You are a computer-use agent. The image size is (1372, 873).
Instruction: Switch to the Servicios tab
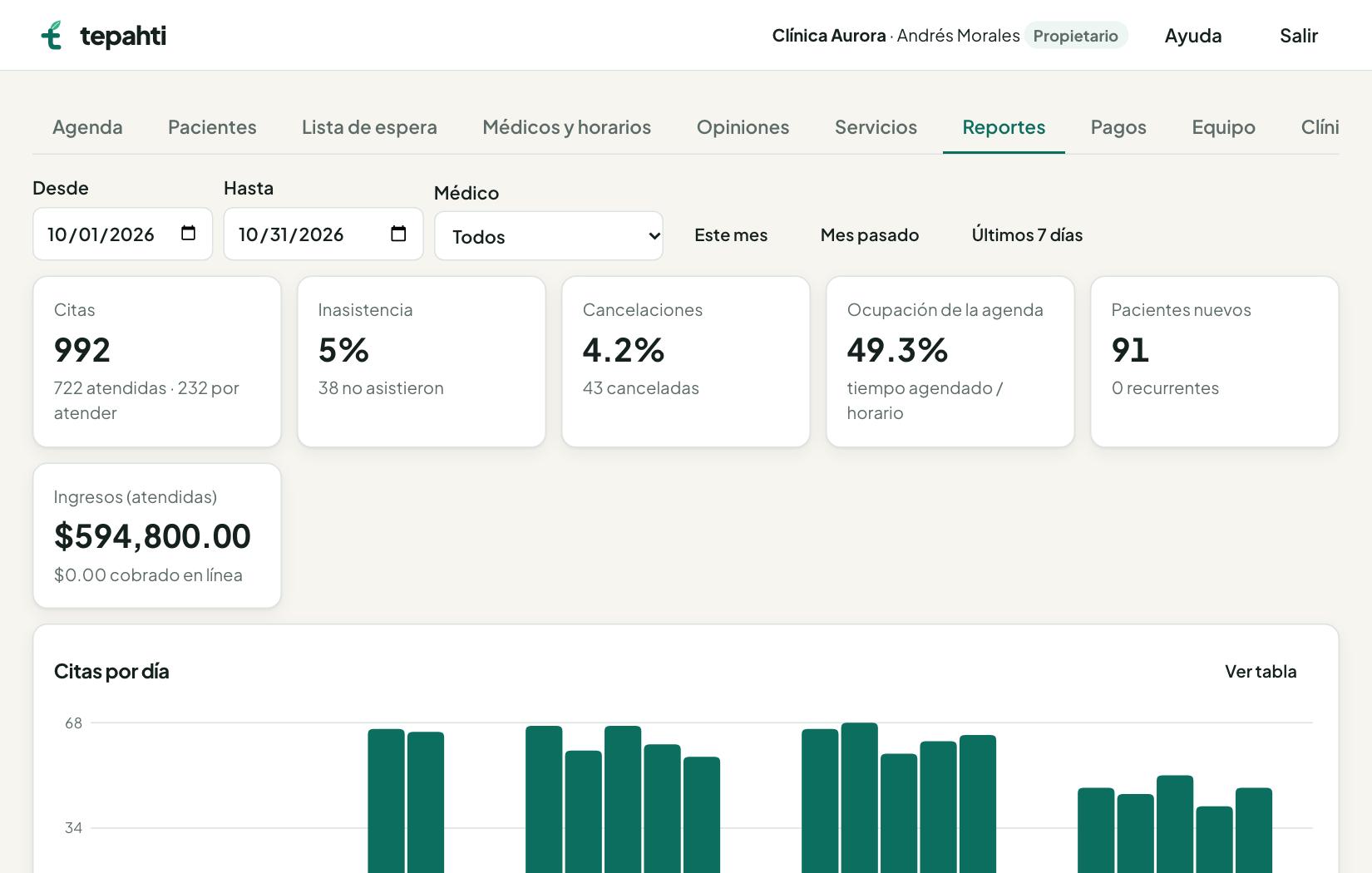pyautogui.click(x=876, y=127)
